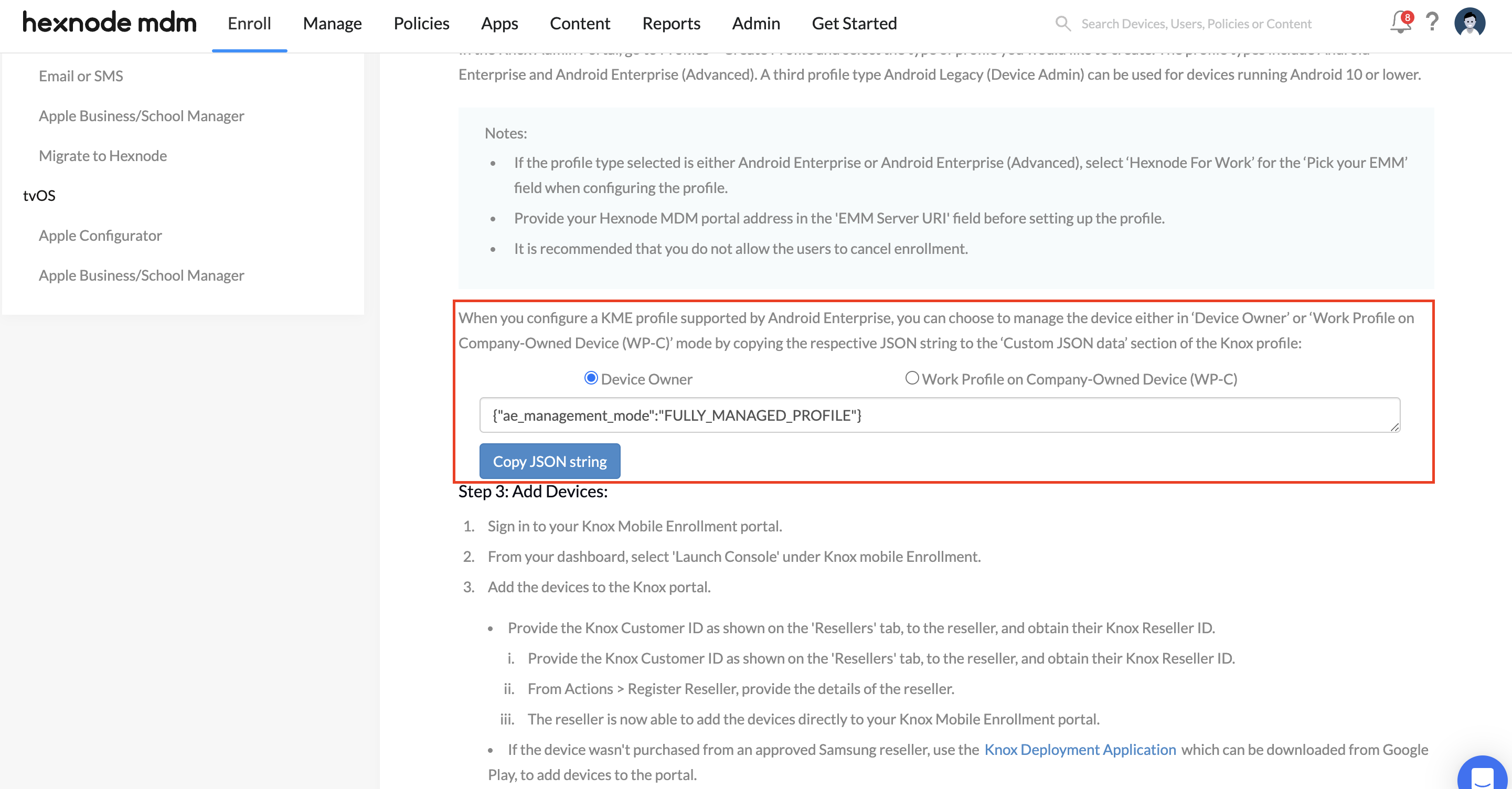Click the note about not allowing cancel enrollment
Screen dimensions: 1512x789
click(x=741, y=249)
